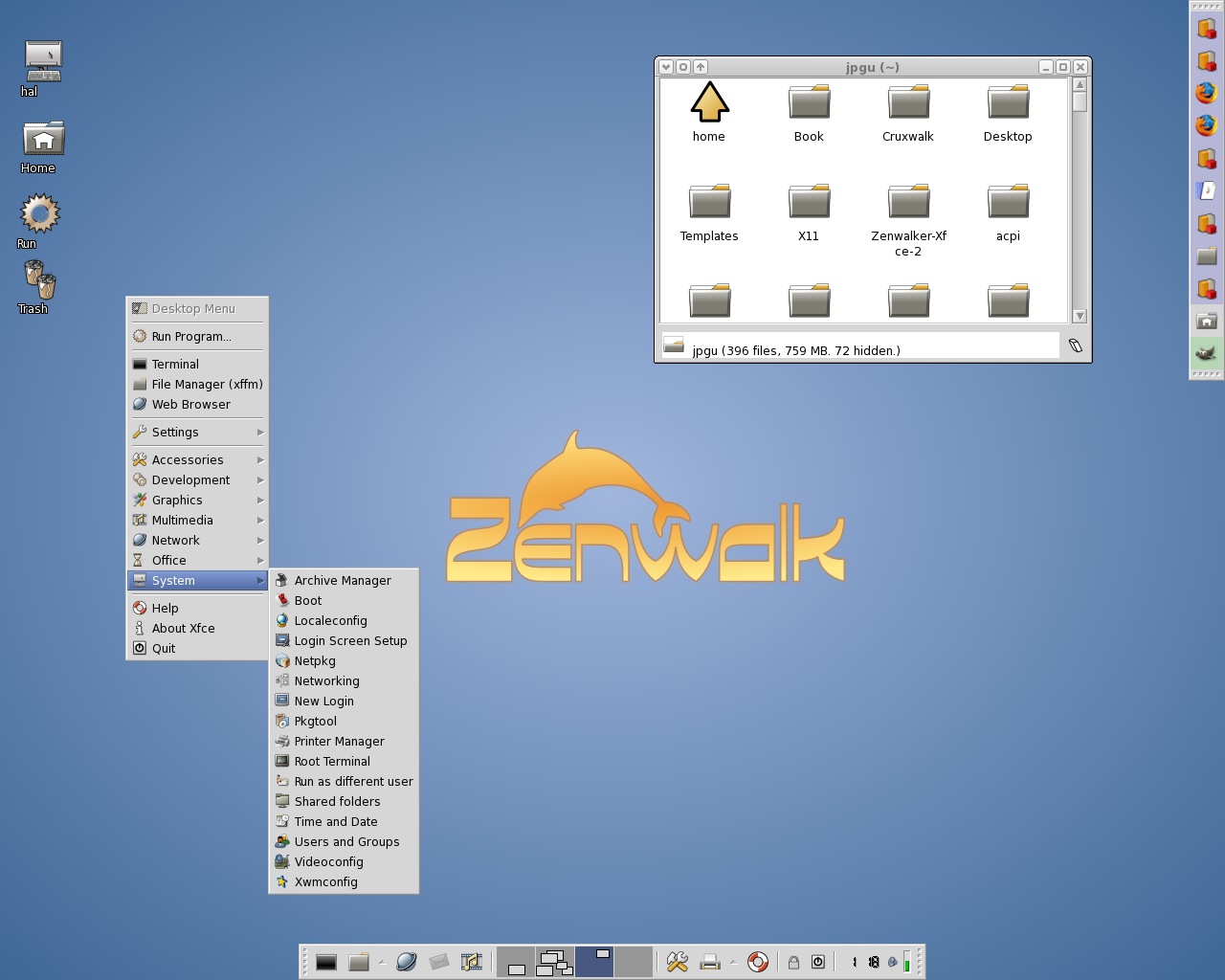Screen dimensions: 1225x980
Task: Open Firefox from the right panel
Action: click(x=1206, y=93)
